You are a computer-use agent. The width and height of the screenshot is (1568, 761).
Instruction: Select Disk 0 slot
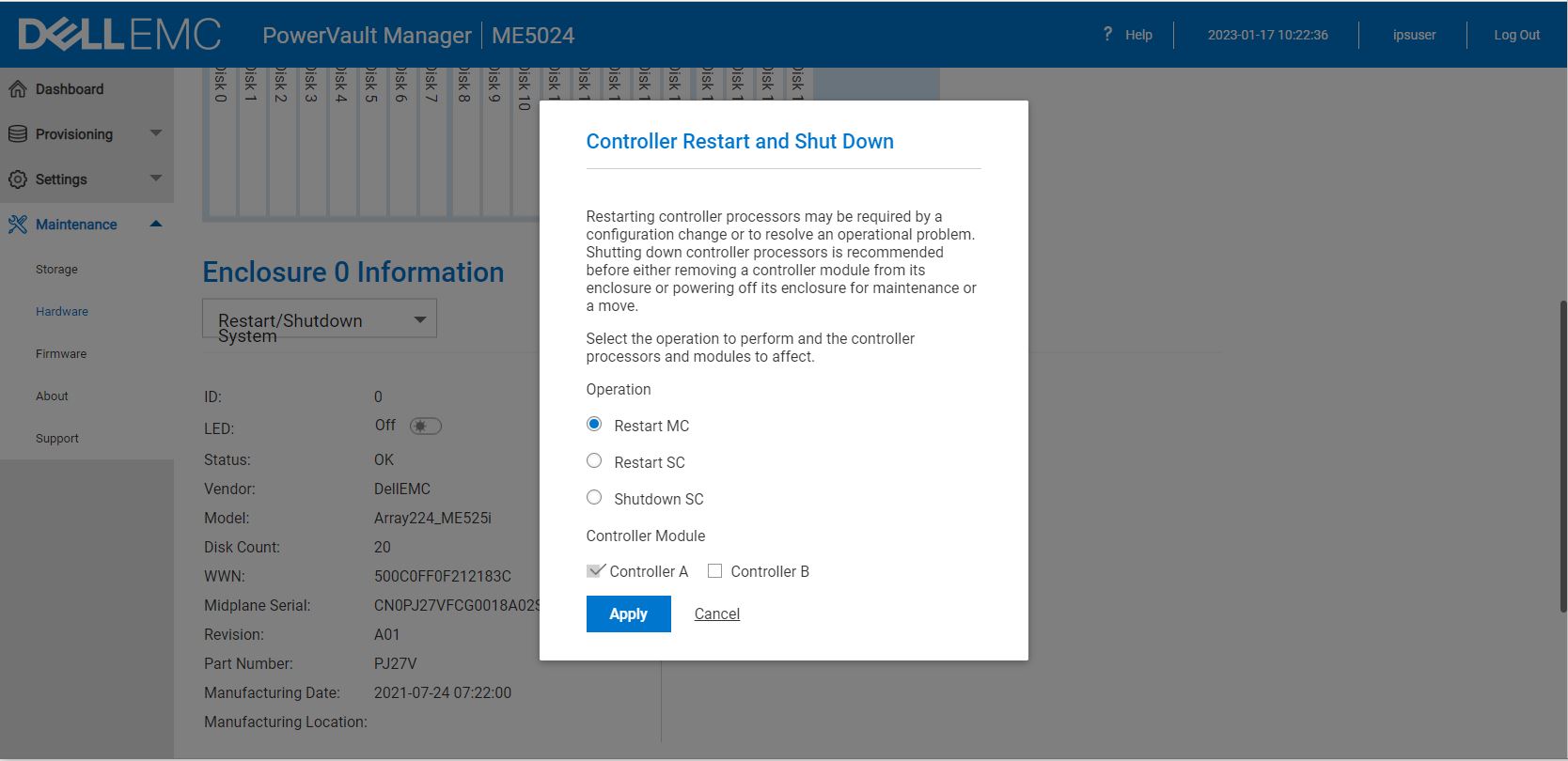[222, 141]
